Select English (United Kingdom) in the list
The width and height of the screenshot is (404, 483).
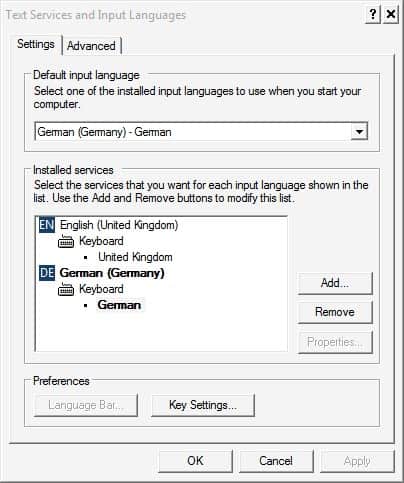pos(119,225)
